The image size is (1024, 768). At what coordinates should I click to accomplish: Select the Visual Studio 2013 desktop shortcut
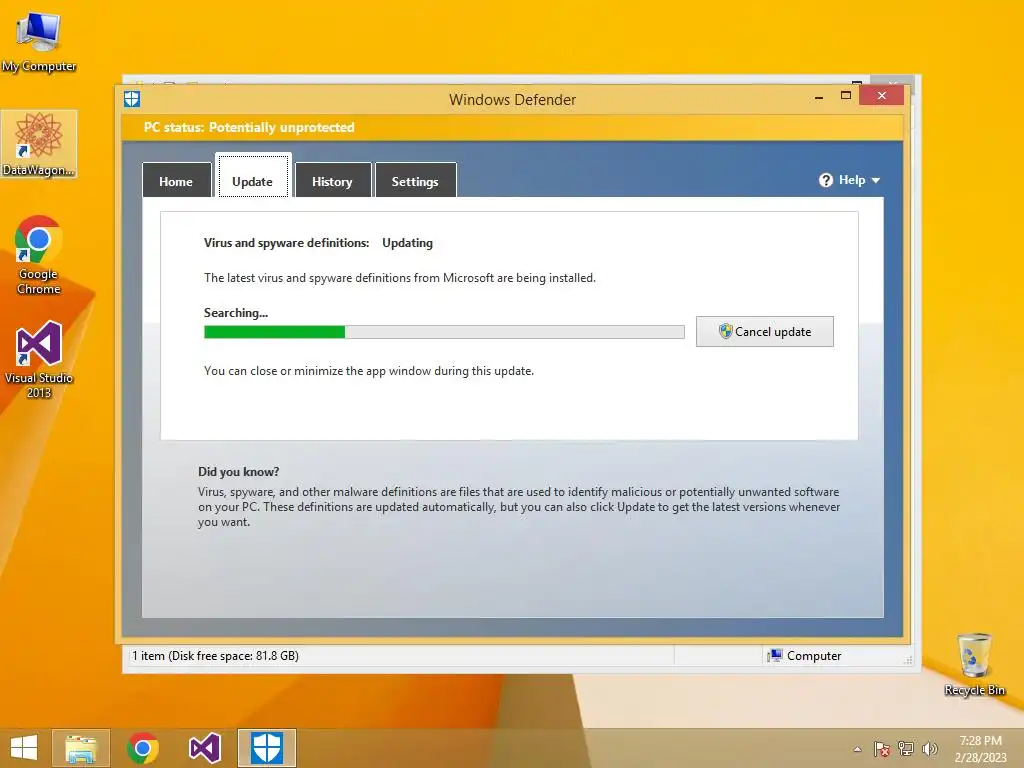coord(39,359)
